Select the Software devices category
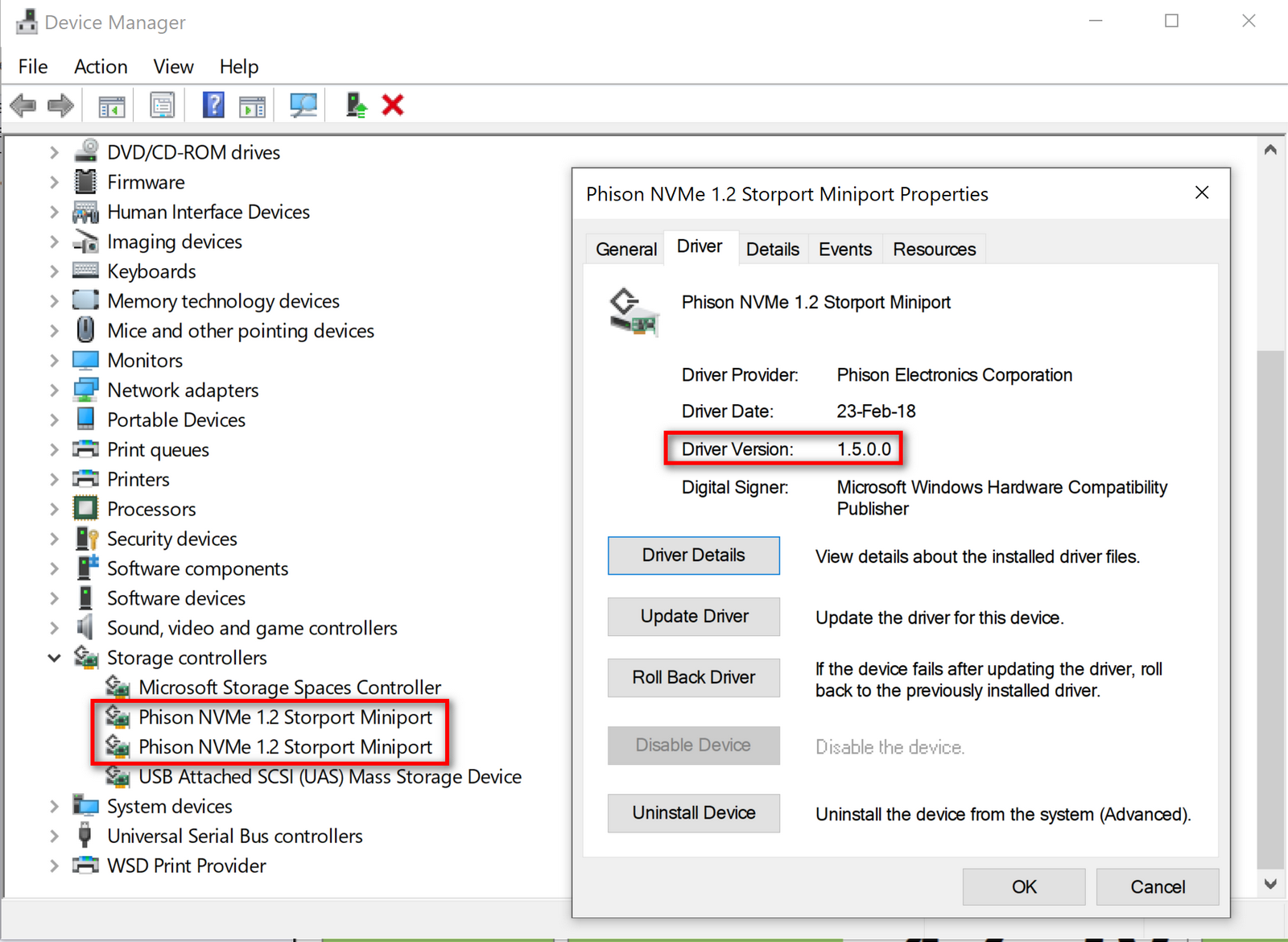Image resolution: width=1288 pixels, height=942 pixels. tap(176, 598)
